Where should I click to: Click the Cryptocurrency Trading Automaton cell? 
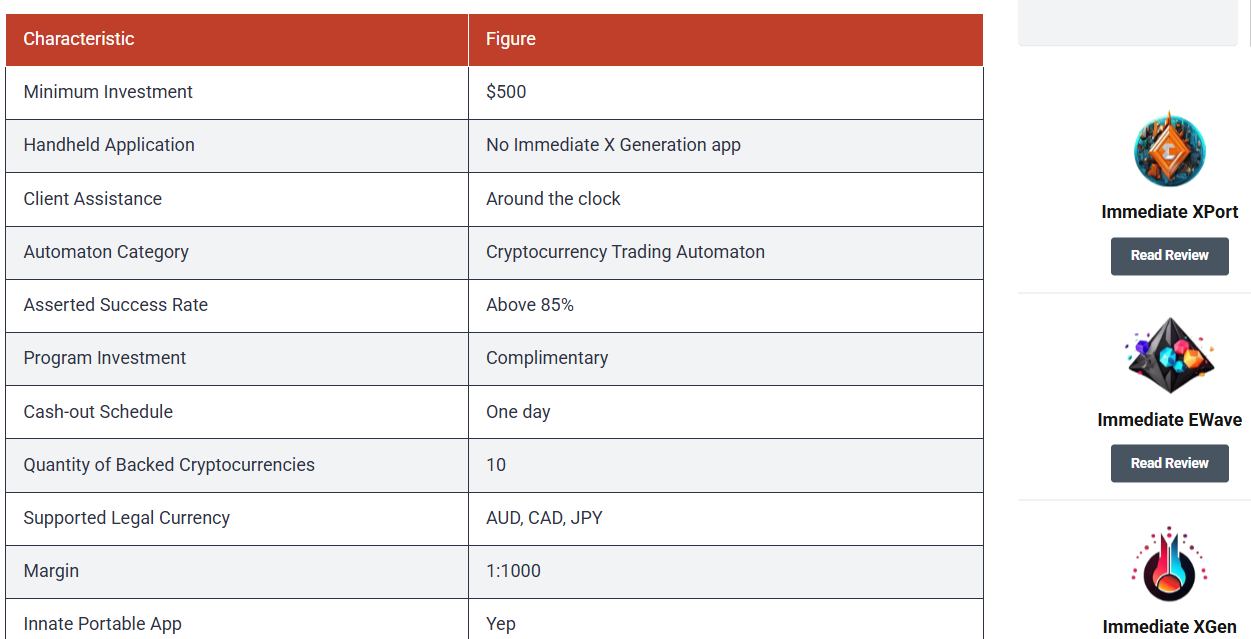pyautogui.click(x=726, y=252)
